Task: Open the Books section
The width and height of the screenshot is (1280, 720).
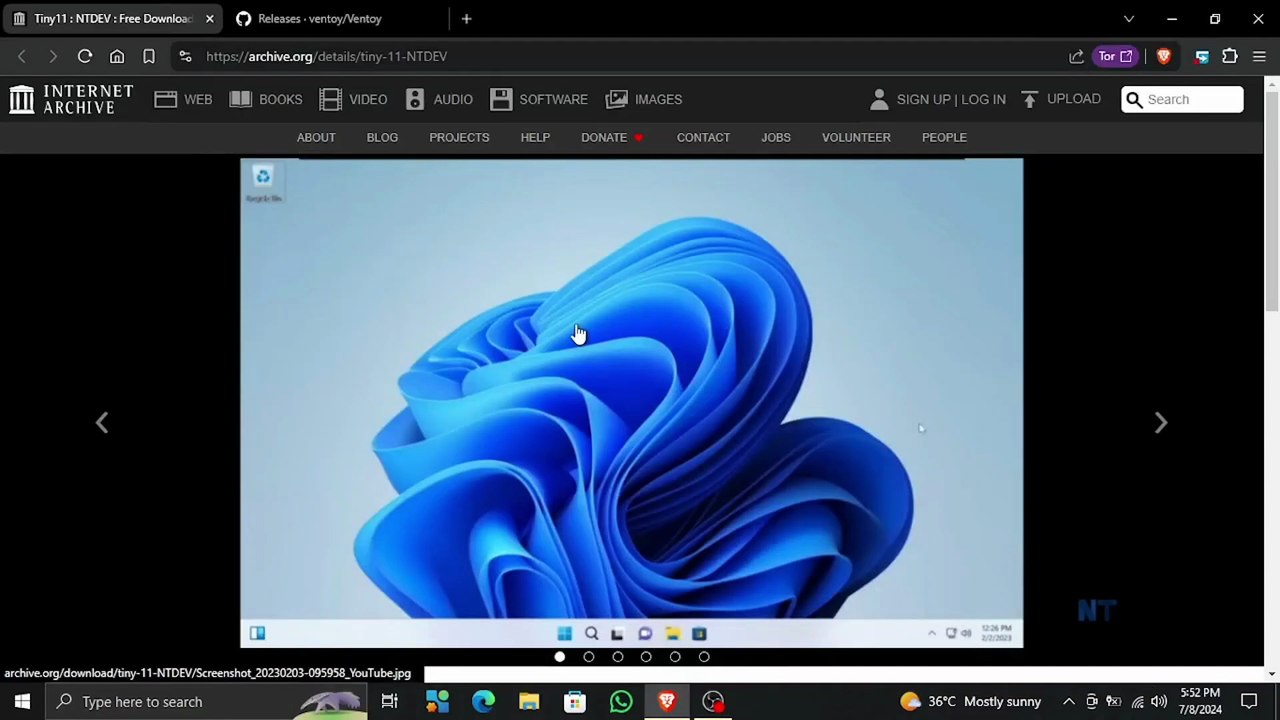Action: pyautogui.click(x=266, y=99)
